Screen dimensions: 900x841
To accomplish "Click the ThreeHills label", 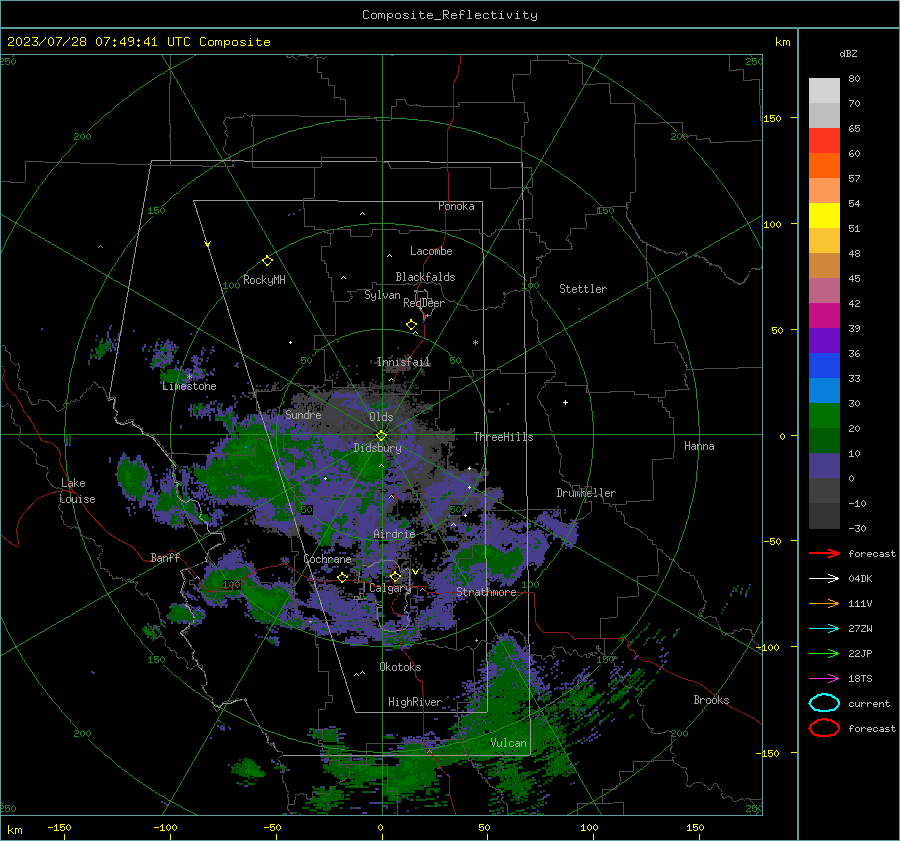I will coord(503,437).
